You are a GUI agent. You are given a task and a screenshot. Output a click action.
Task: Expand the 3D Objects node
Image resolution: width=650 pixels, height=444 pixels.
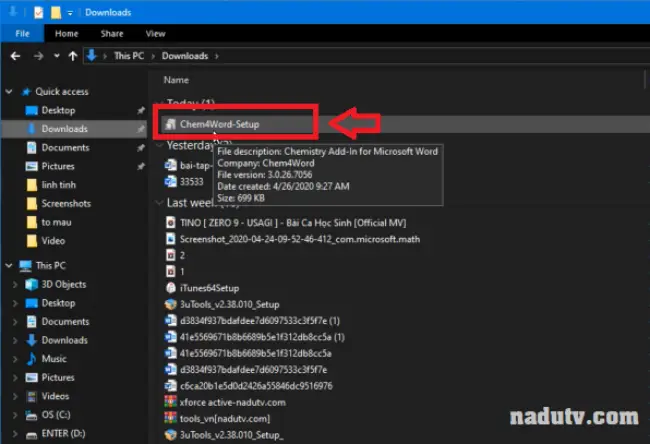click(15, 284)
